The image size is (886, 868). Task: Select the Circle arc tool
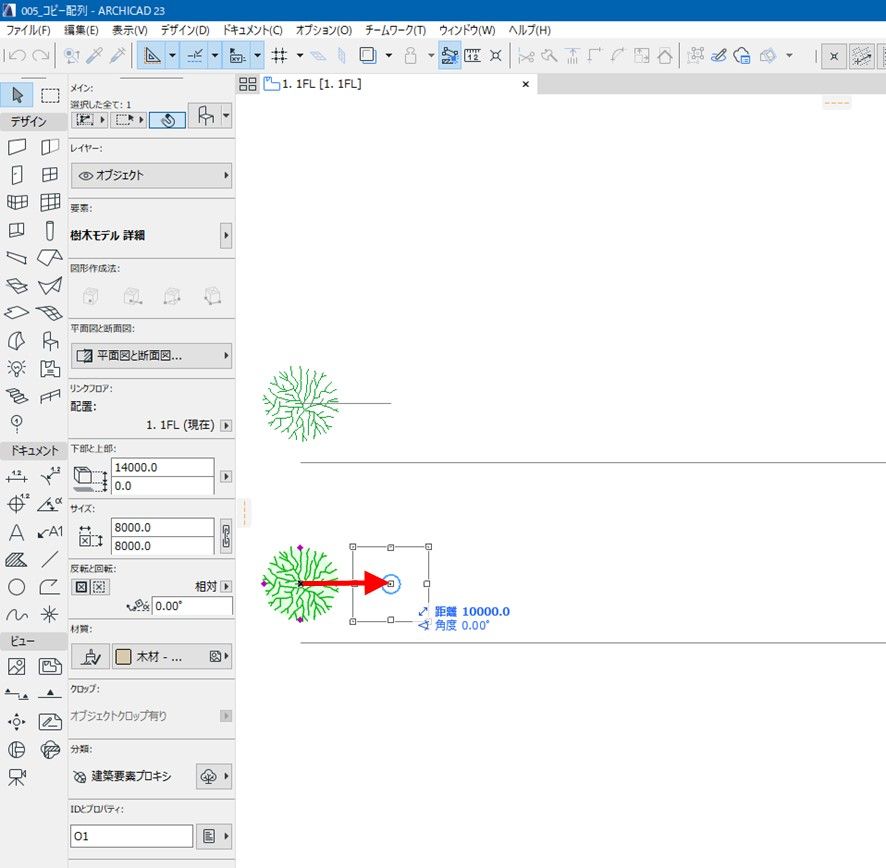pyautogui.click(x=17, y=588)
